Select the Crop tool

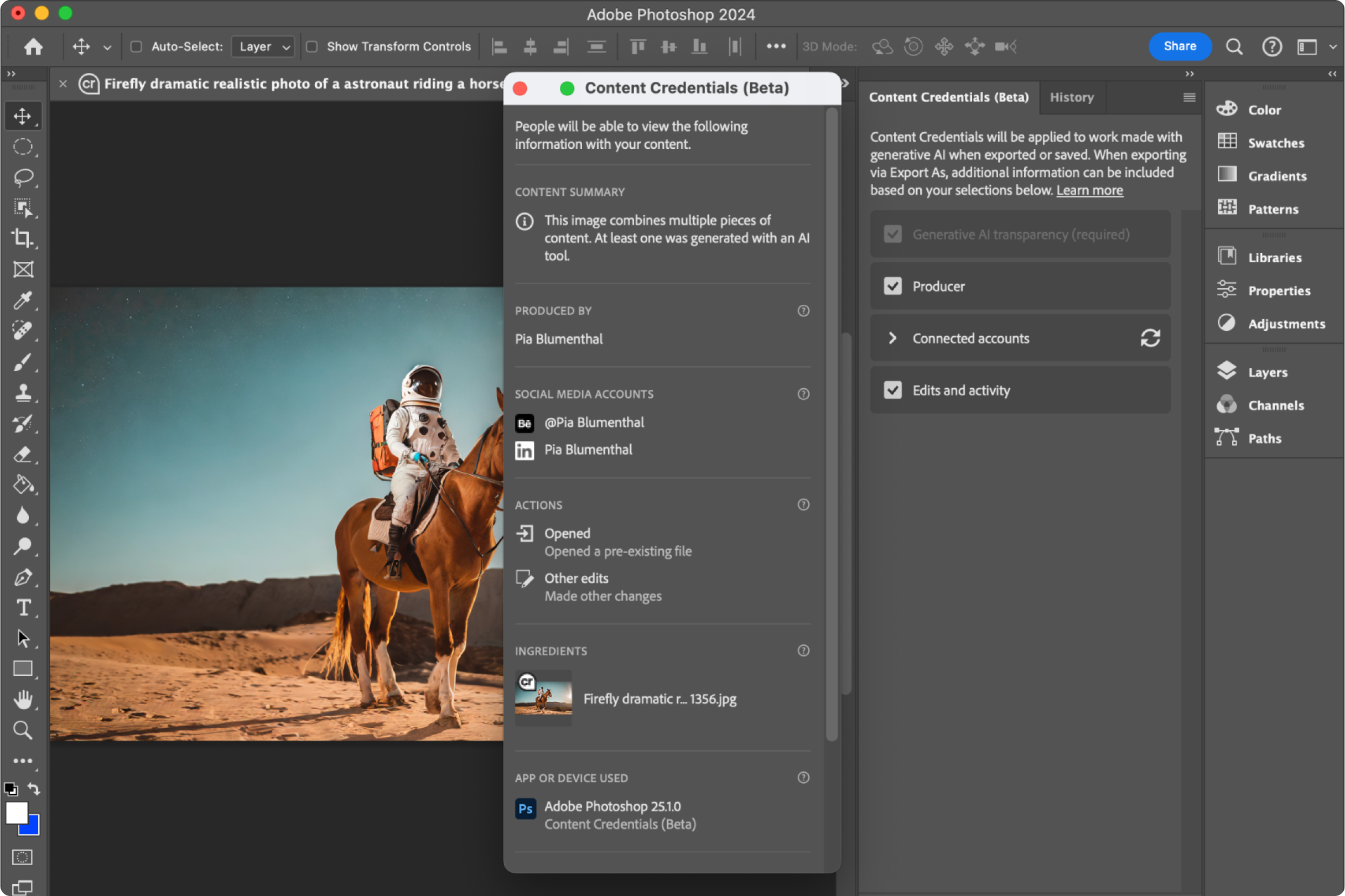coord(23,238)
